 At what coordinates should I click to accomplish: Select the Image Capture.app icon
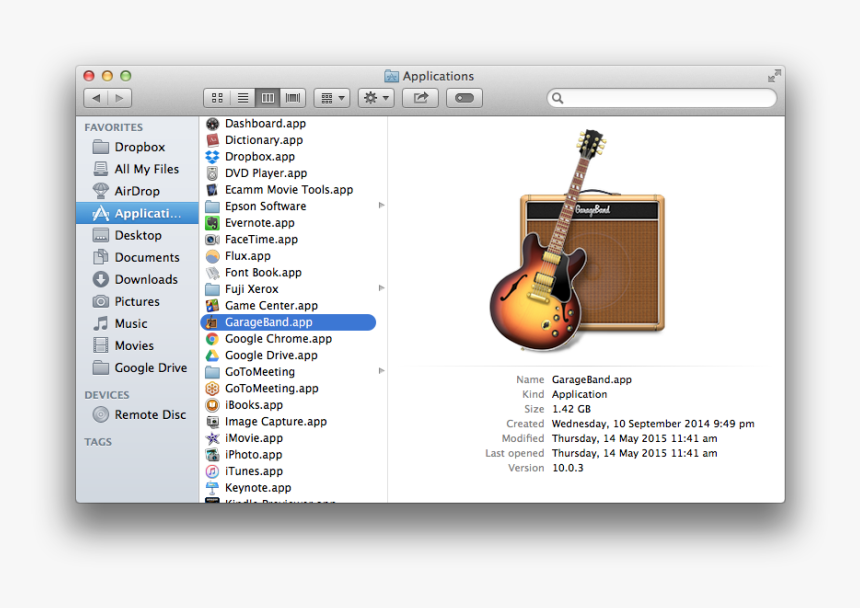tap(212, 422)
